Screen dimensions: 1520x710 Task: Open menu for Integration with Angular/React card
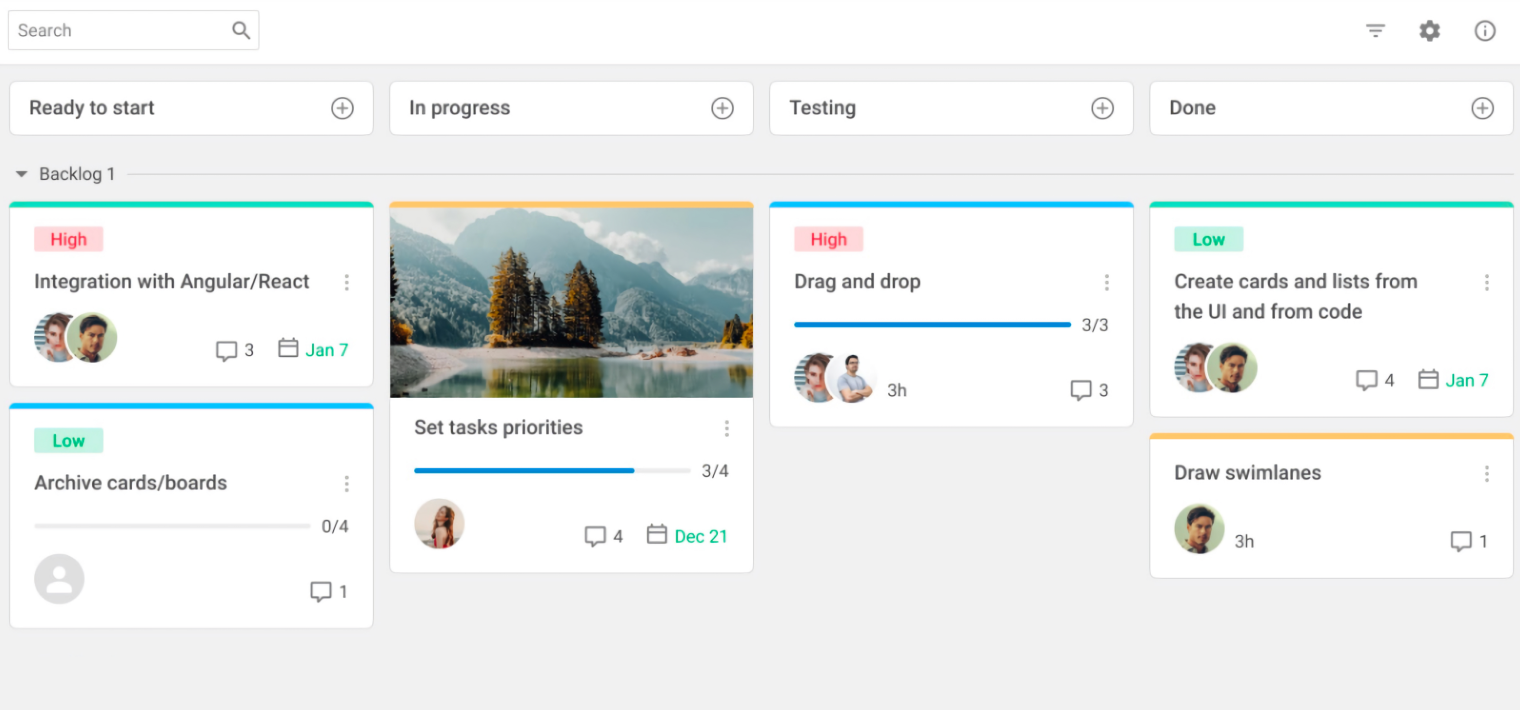(x=347, y=282)
